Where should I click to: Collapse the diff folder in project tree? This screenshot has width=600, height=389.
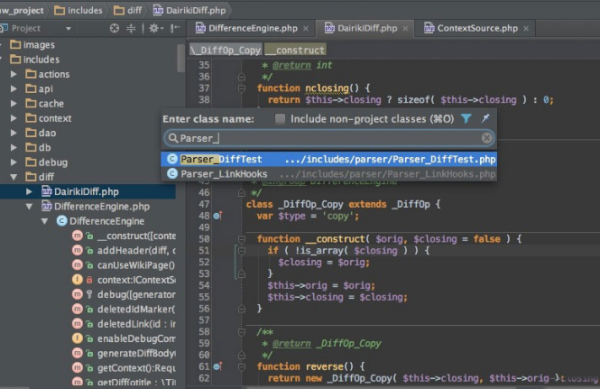click(x=13, y=177)
